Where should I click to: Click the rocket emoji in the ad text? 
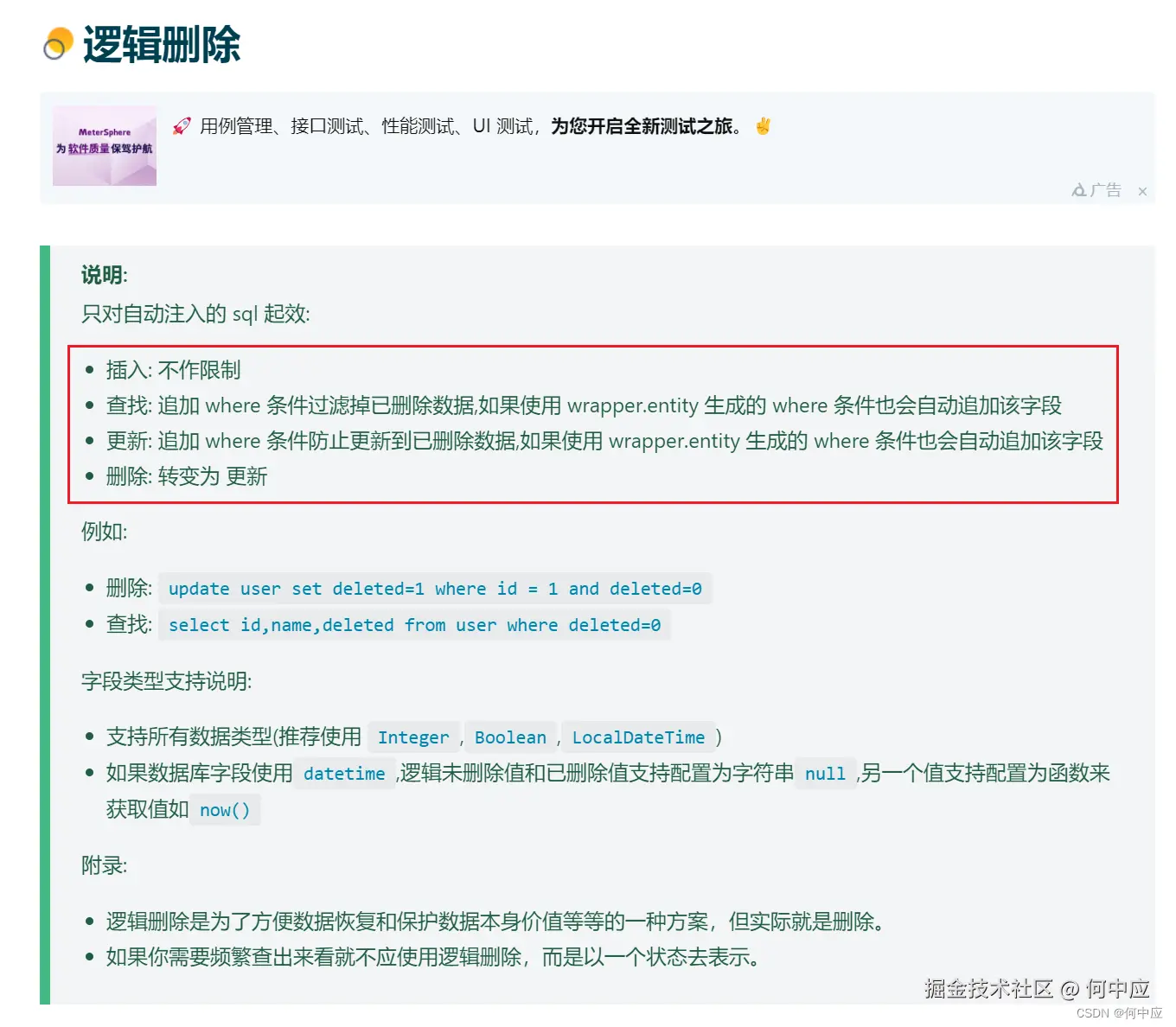[x=181, y=125]
